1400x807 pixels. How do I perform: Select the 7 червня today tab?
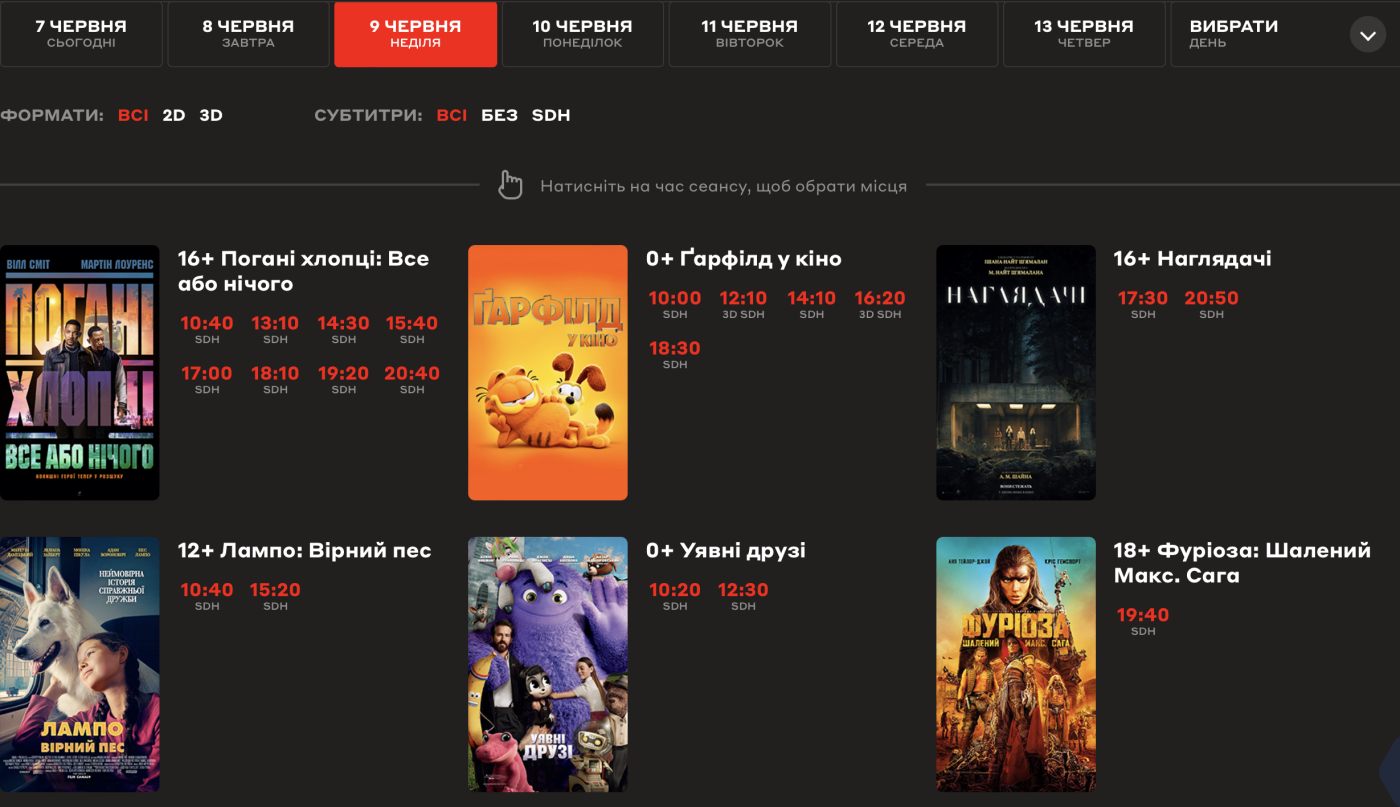point(81,34)
